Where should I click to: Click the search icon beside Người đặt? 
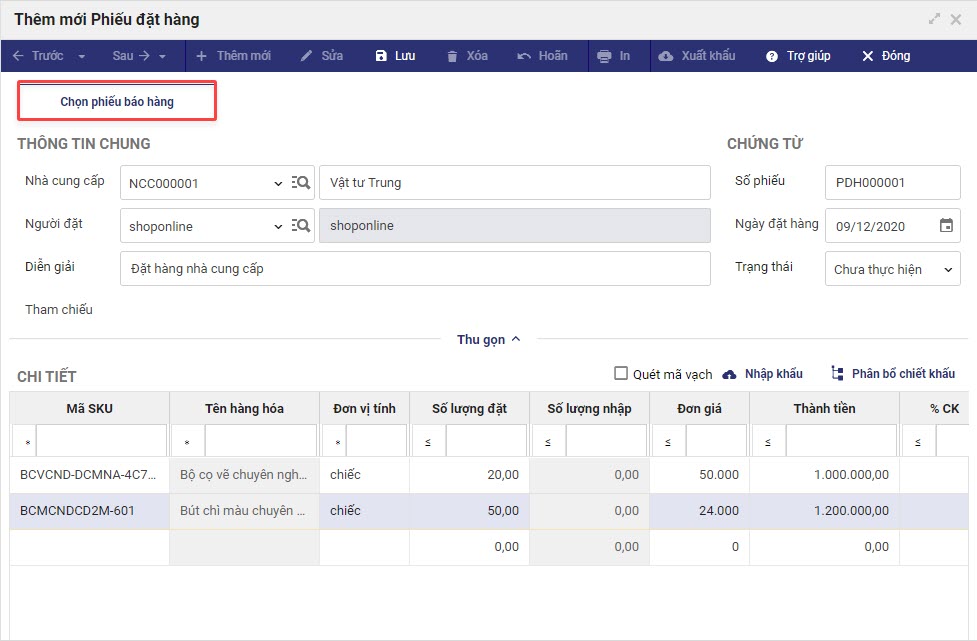(301, 226)
